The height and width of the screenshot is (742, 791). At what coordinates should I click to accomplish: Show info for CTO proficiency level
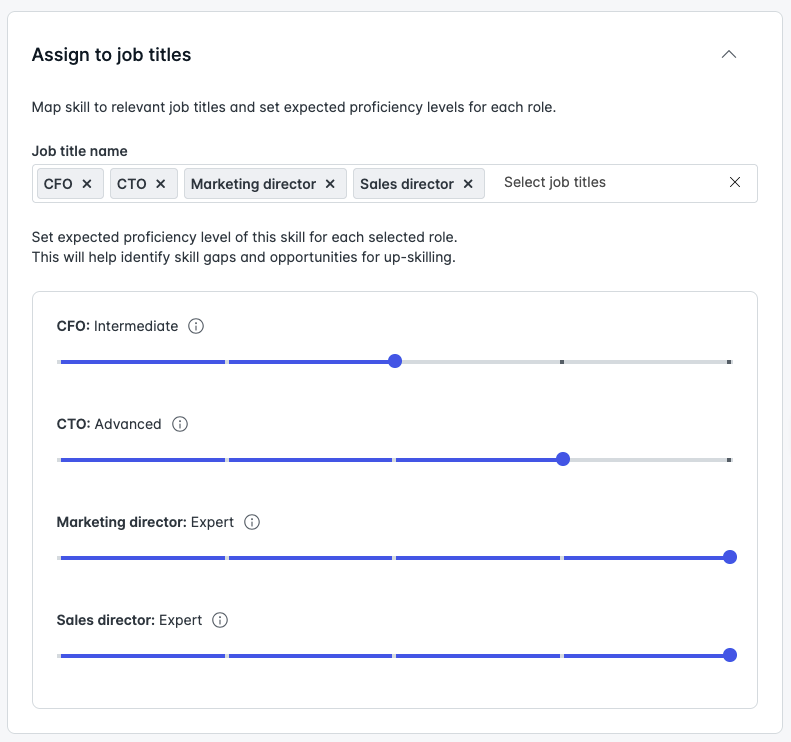tap(180, 424)
